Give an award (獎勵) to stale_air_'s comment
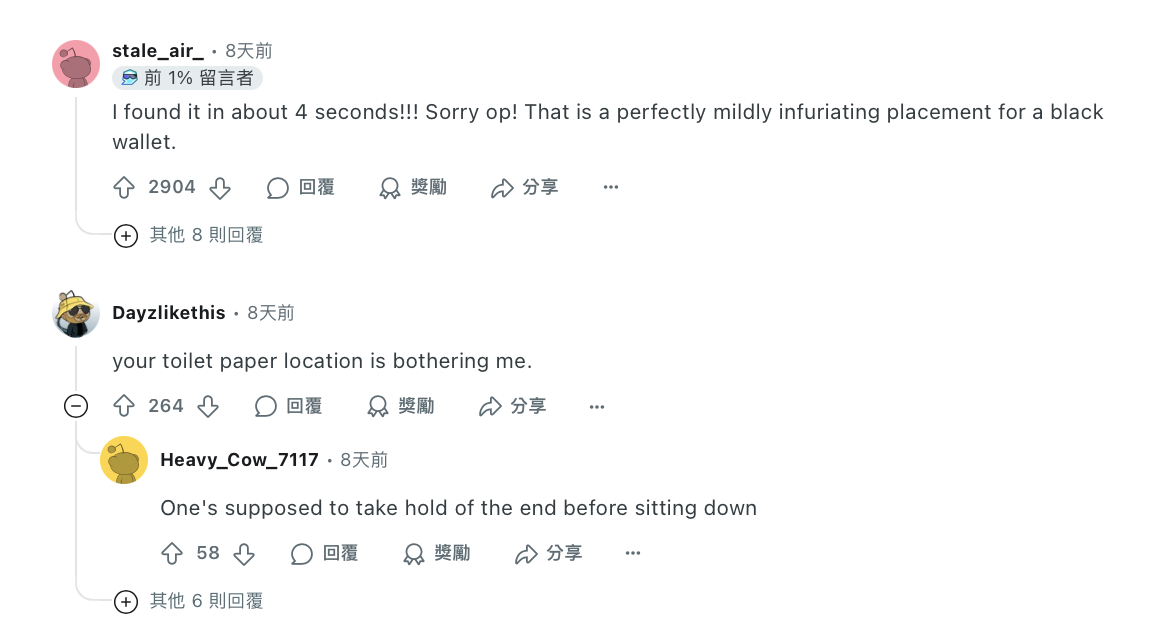Viewport: 1160px width, 642px height. tap(413, 188)
